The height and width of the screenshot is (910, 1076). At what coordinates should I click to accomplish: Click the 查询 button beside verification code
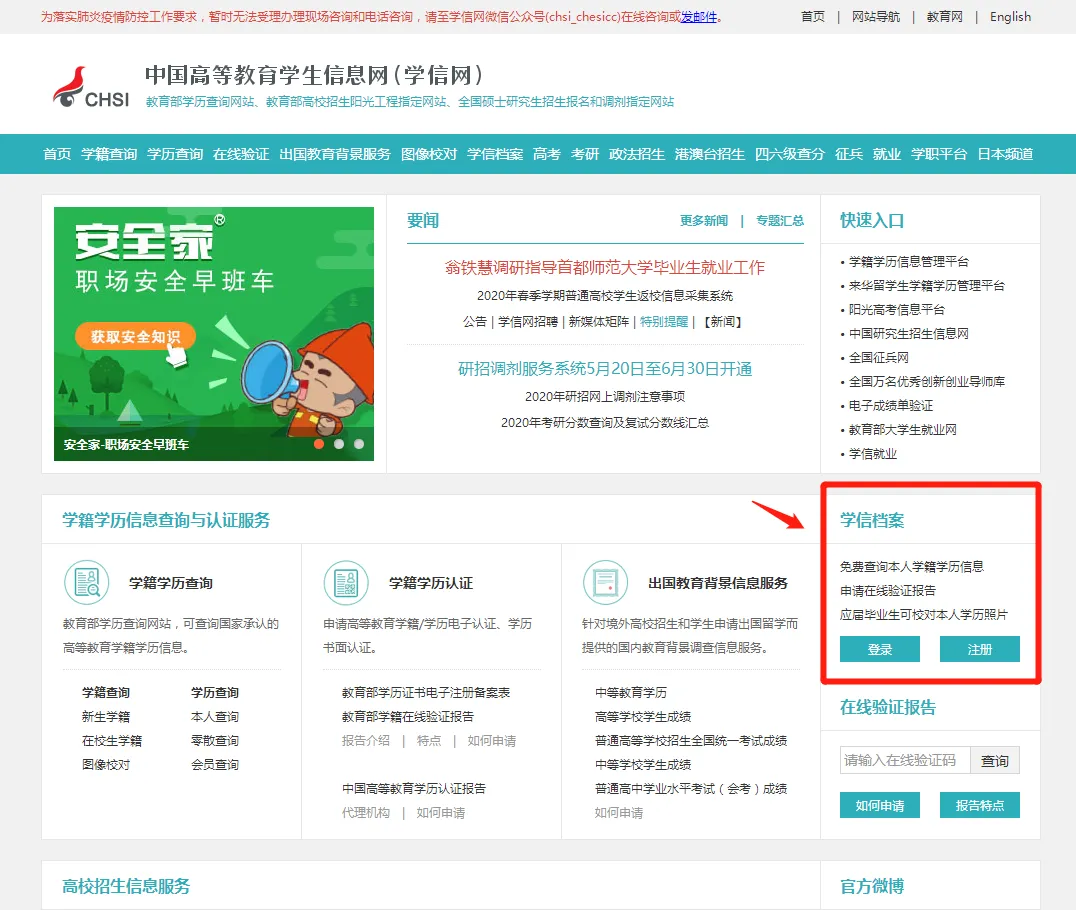pyautogui.click(x=994, y=760)
